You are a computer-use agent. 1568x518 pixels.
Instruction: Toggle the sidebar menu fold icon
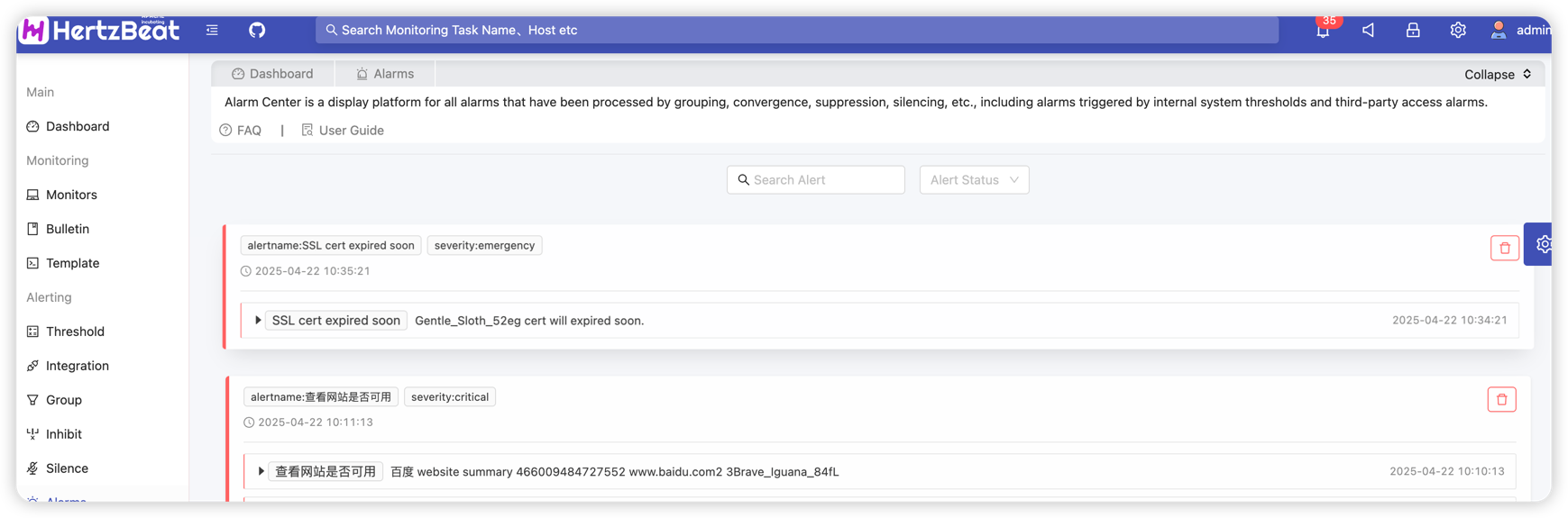pos(212,30)
